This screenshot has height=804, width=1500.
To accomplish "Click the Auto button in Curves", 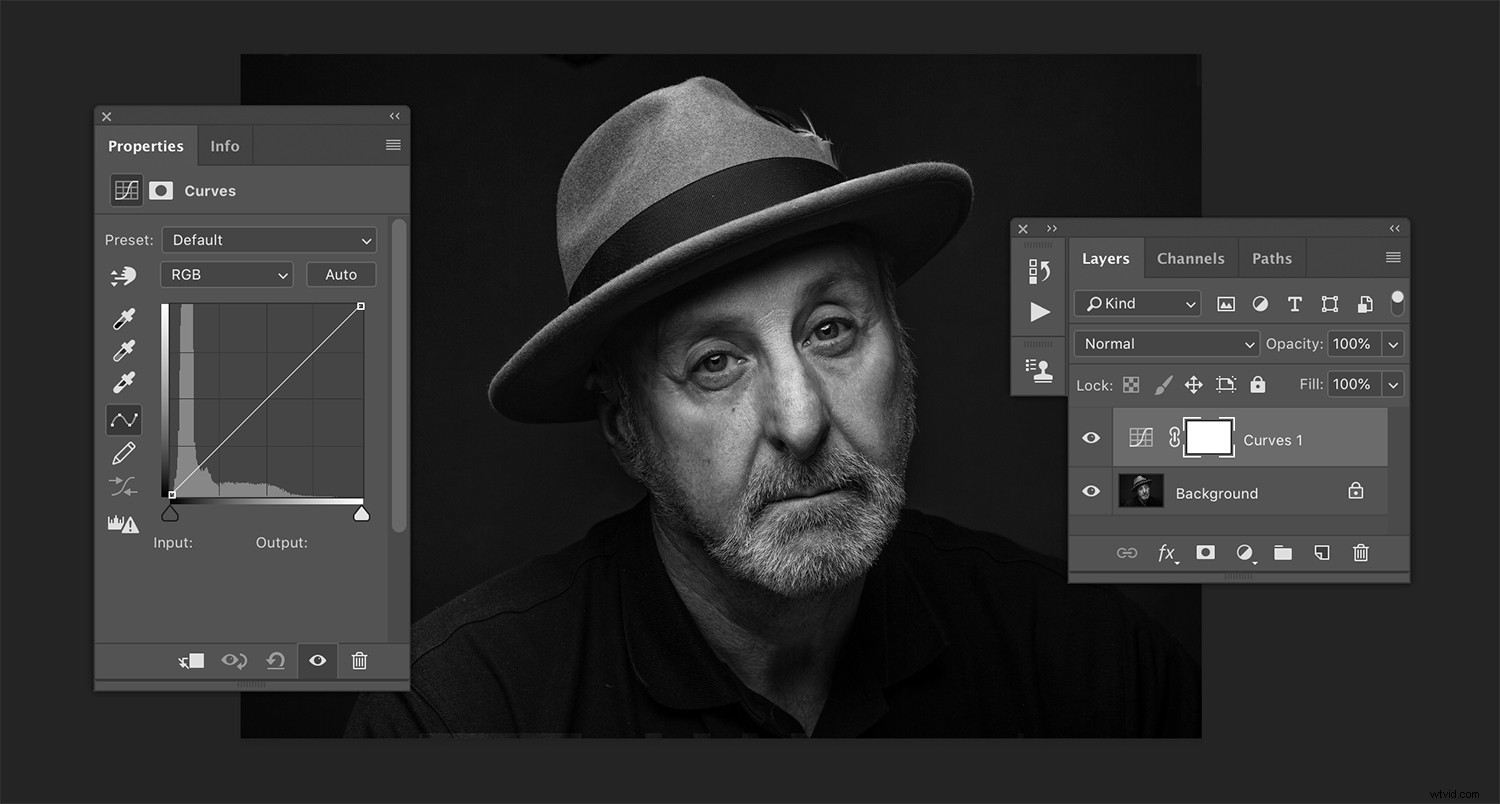I will [x=341, y=274].
